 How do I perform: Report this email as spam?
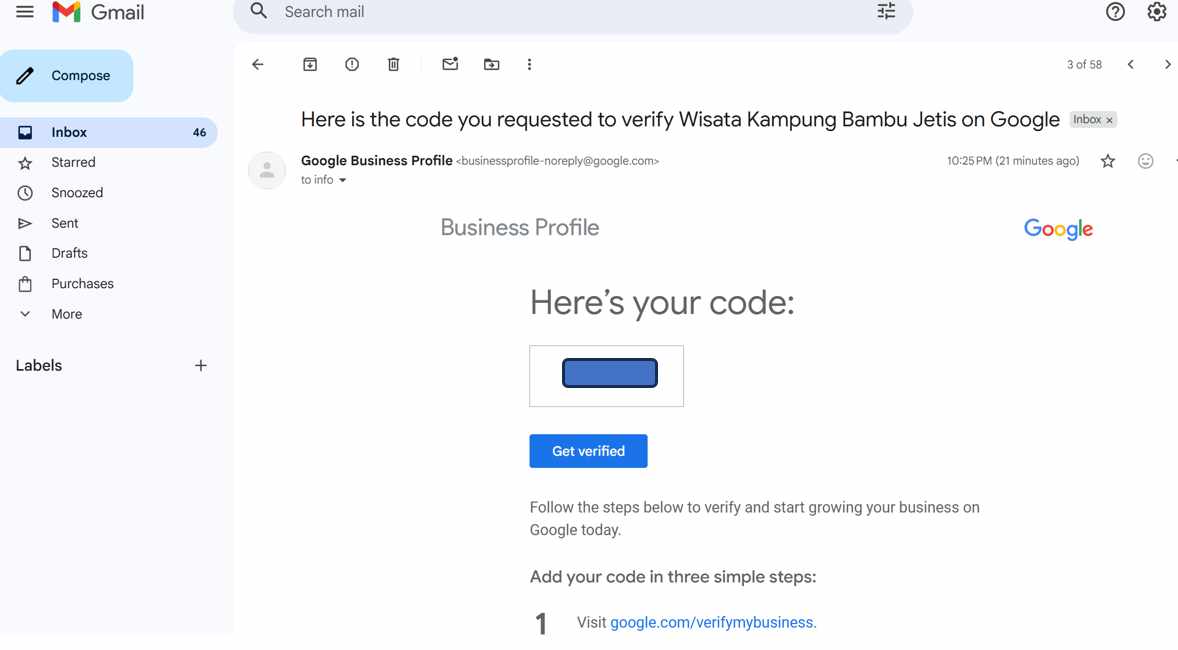[351, 63]
